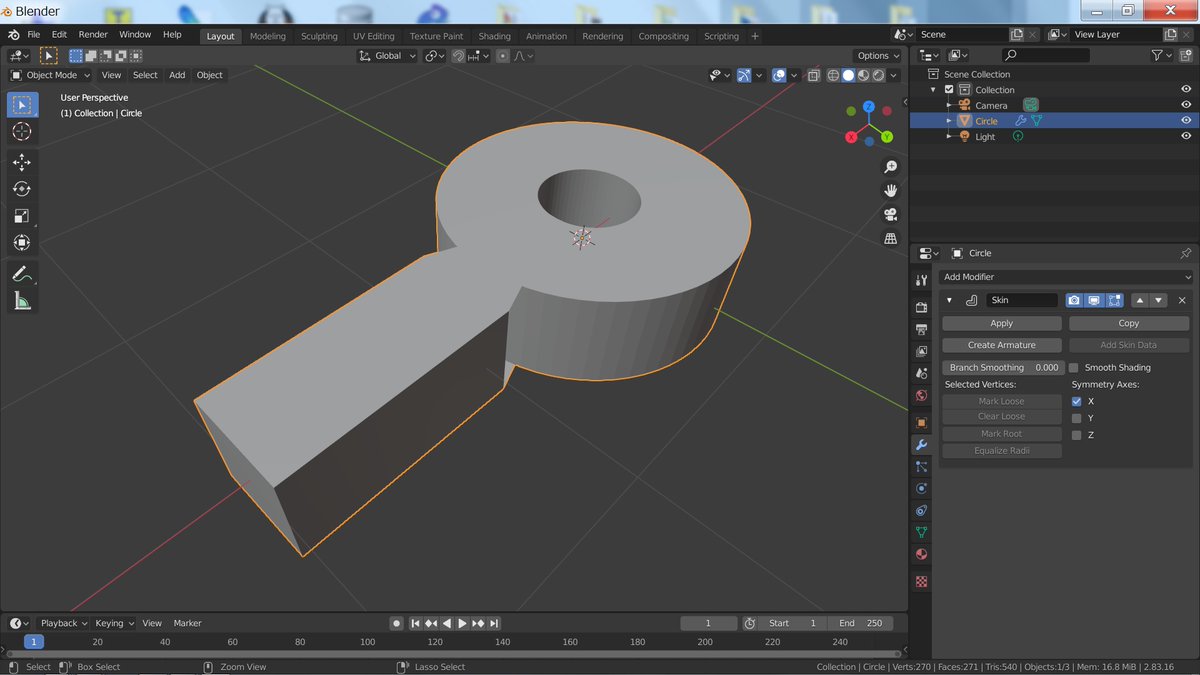Hide the Light object in the outliner
Image resolution: width=1200 pixels, height=675 pixels.
[1185, 136]
